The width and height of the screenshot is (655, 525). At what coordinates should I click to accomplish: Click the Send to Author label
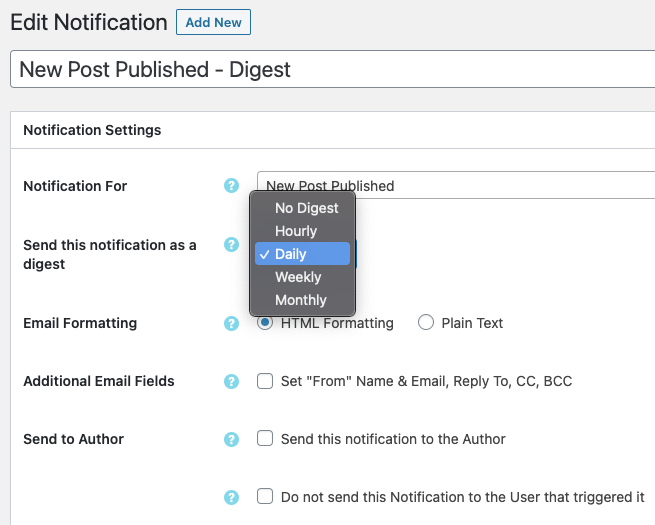pyautogui.click(x=74, y=439)
